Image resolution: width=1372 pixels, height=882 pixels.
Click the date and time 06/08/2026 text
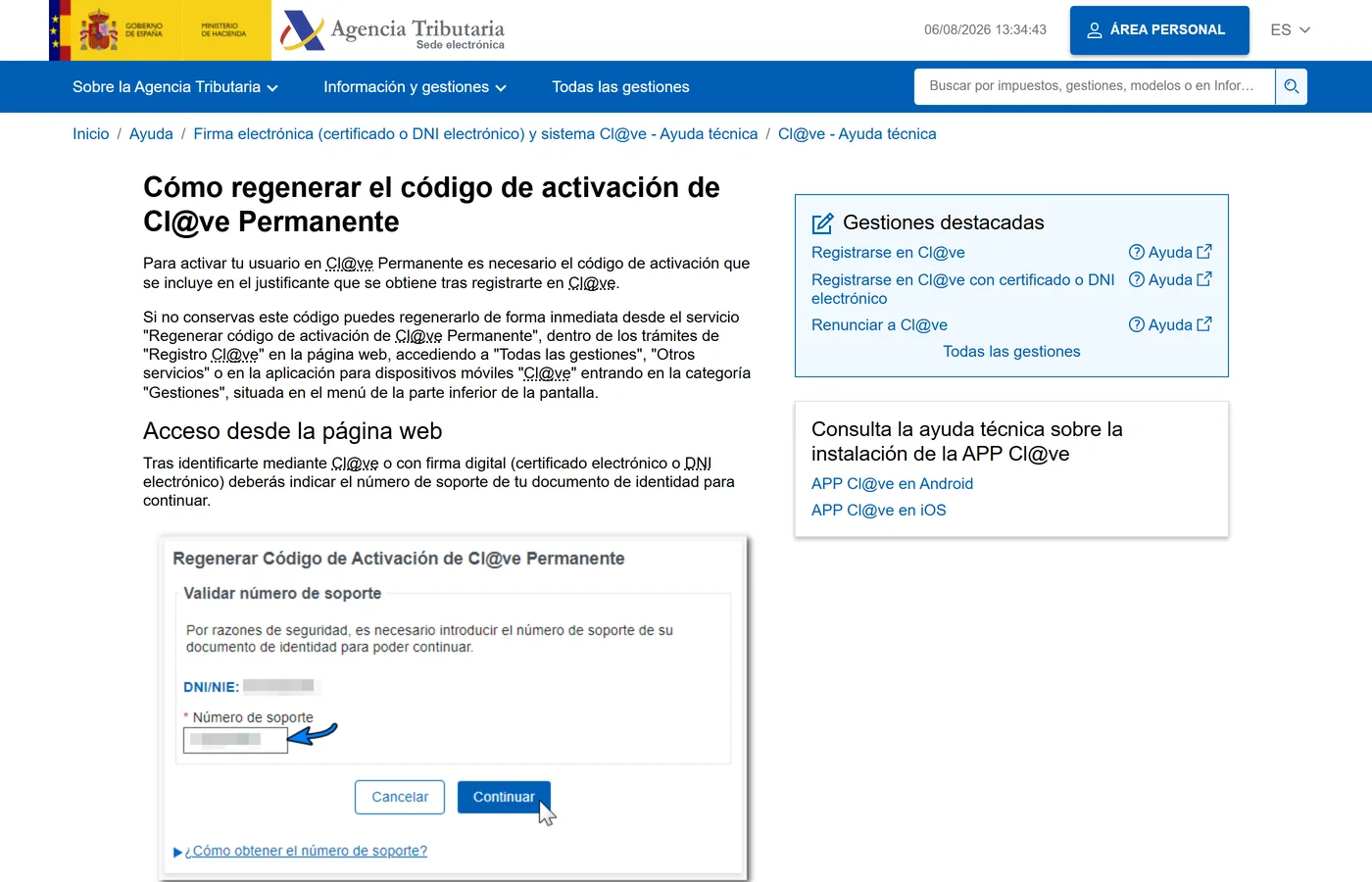(985, 30)
